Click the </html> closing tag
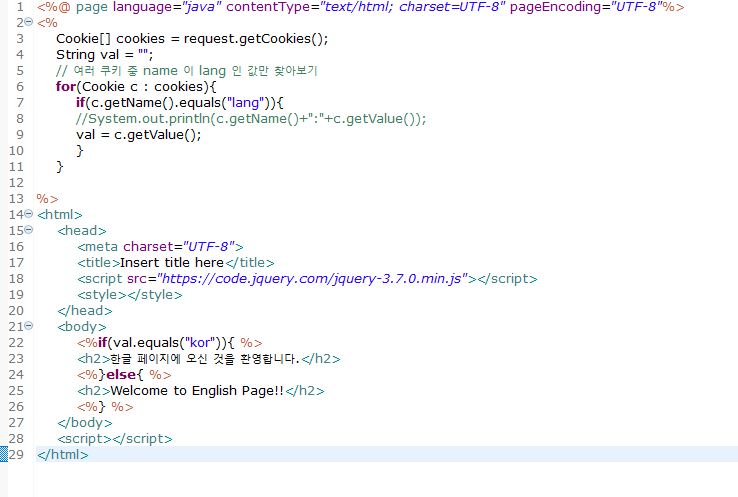This screenshot has height=497, width=738. click(63, 455)
